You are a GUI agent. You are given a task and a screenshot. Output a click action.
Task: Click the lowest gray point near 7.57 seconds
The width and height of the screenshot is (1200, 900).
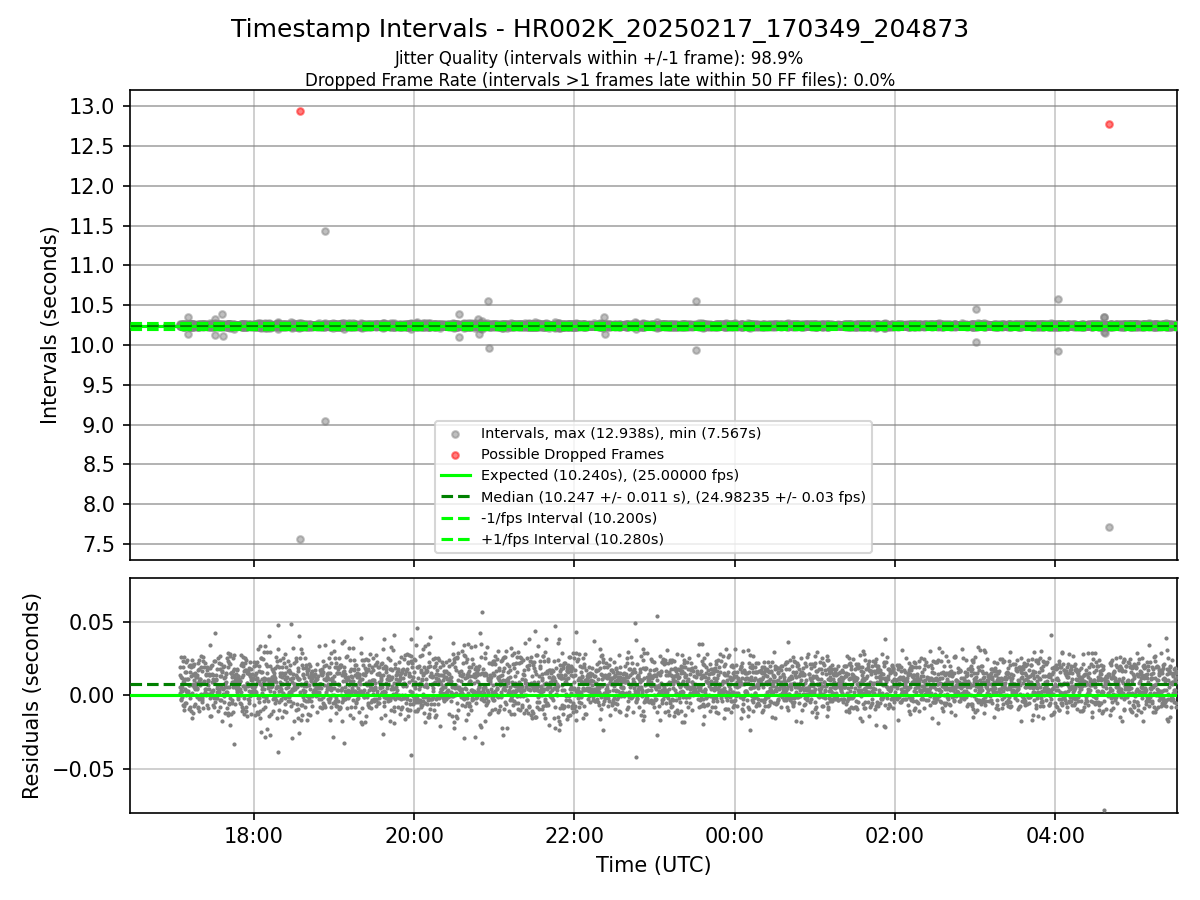(x=300, y=539)
